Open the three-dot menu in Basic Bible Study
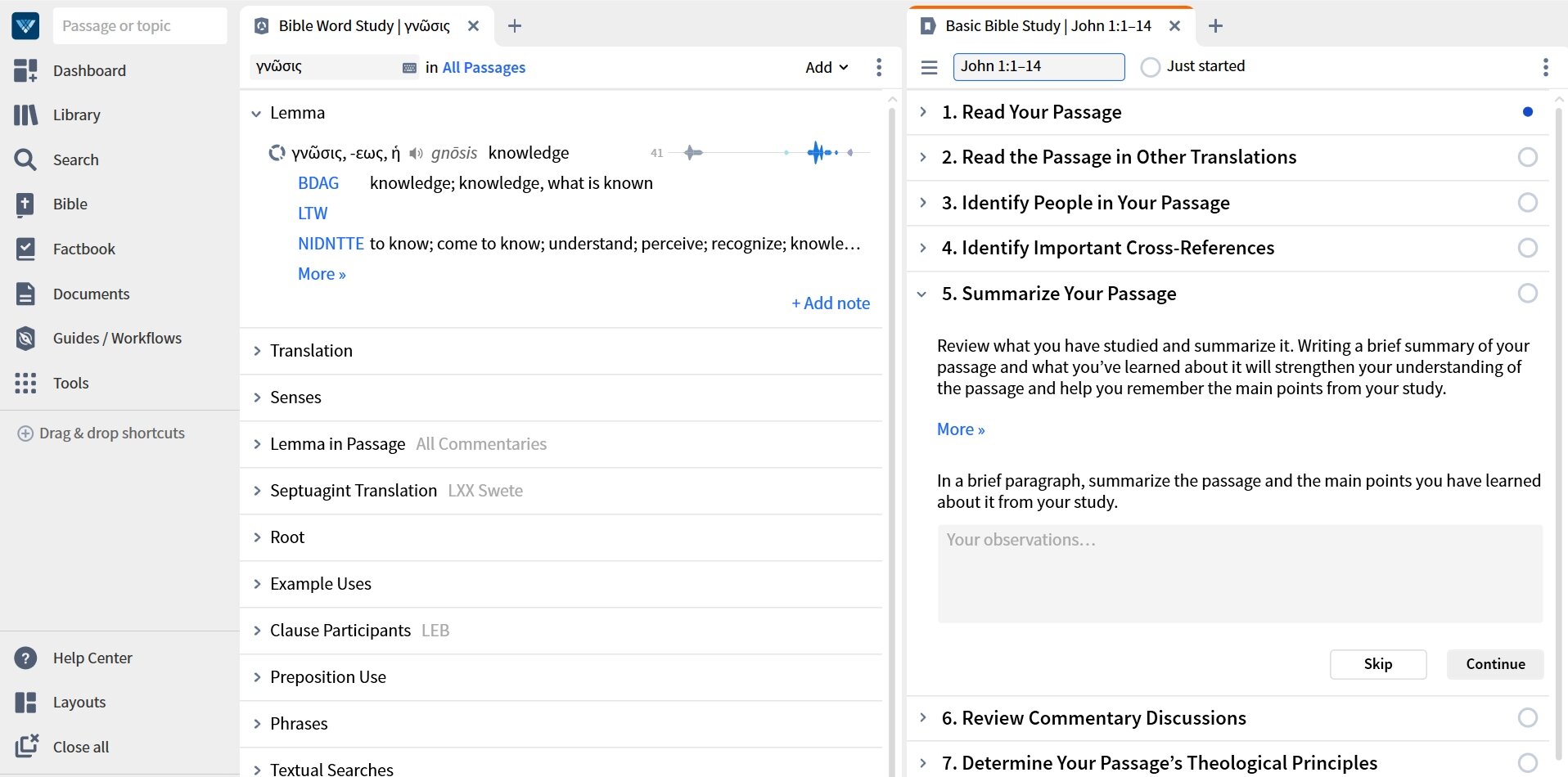 1545,67
